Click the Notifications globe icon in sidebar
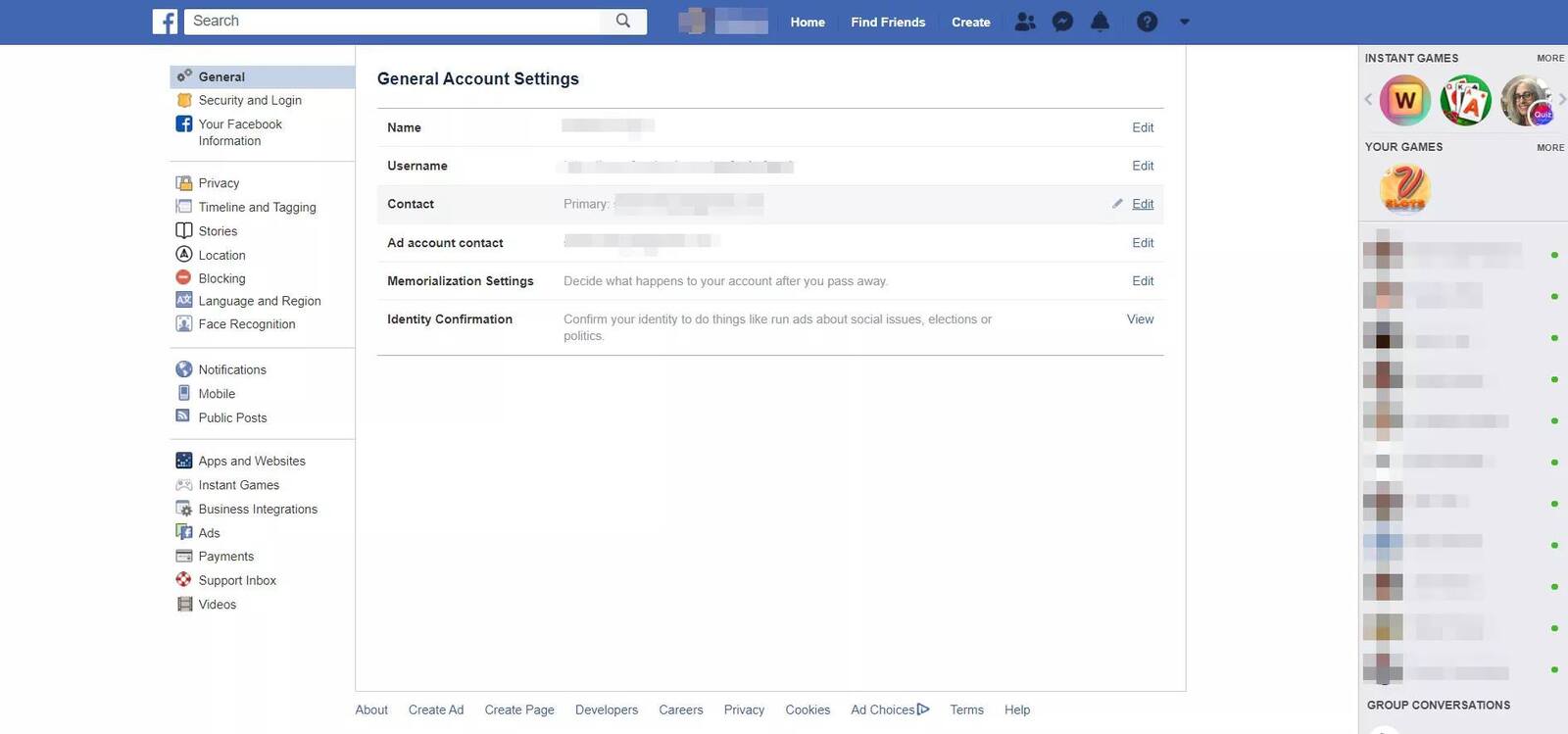Screen dimensions: 1568x734 pos(183,369)
